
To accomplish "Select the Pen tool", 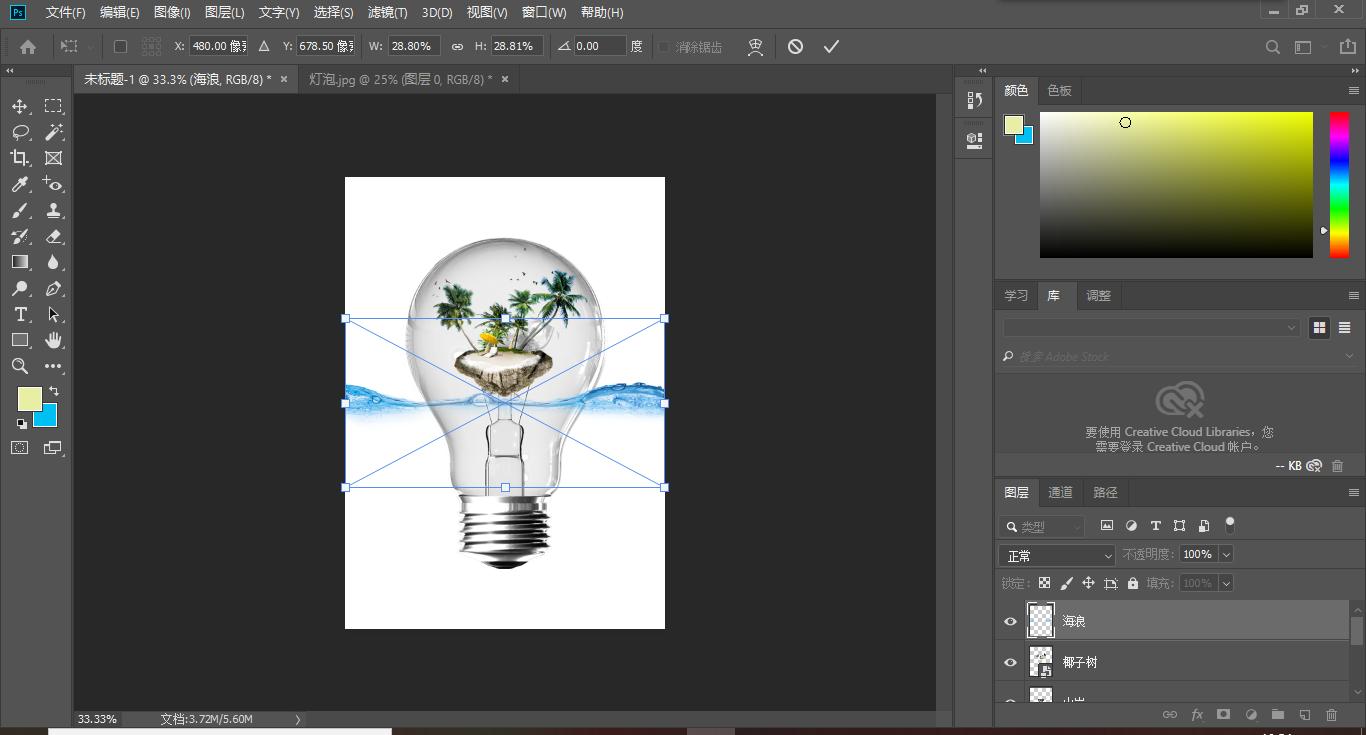I will 54,289.
